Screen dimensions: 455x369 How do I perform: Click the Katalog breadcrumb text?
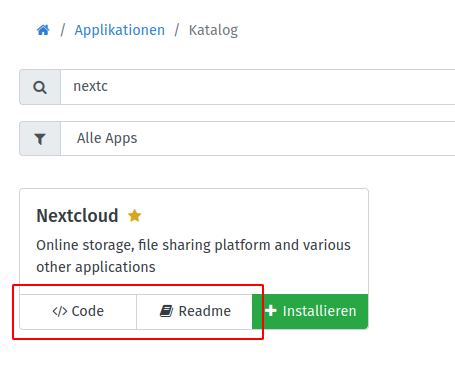pos(213,30)
